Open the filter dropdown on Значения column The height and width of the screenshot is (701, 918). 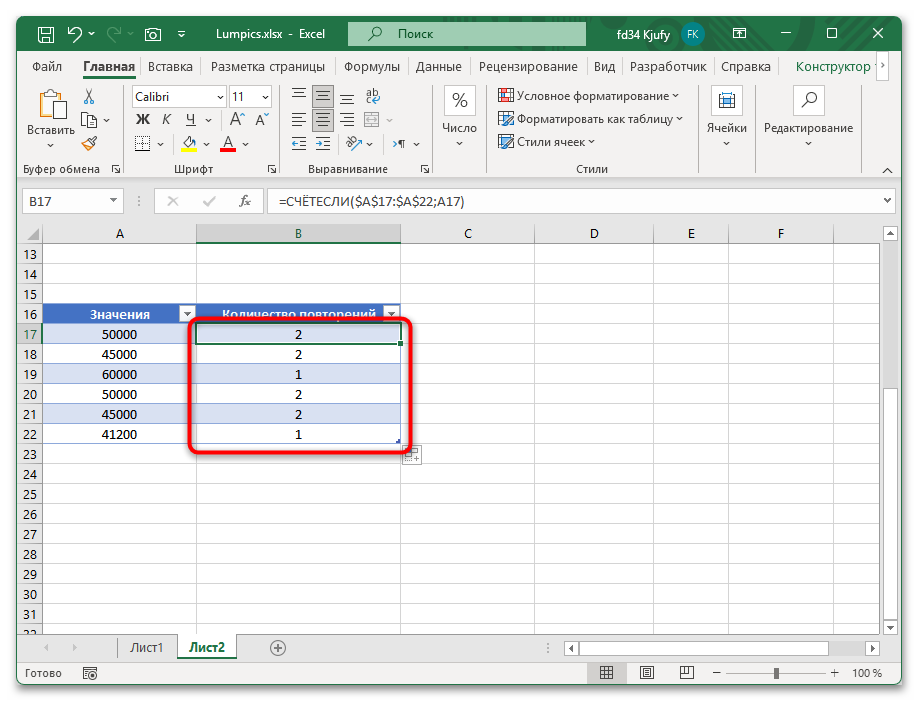click(x=187, y=313)
